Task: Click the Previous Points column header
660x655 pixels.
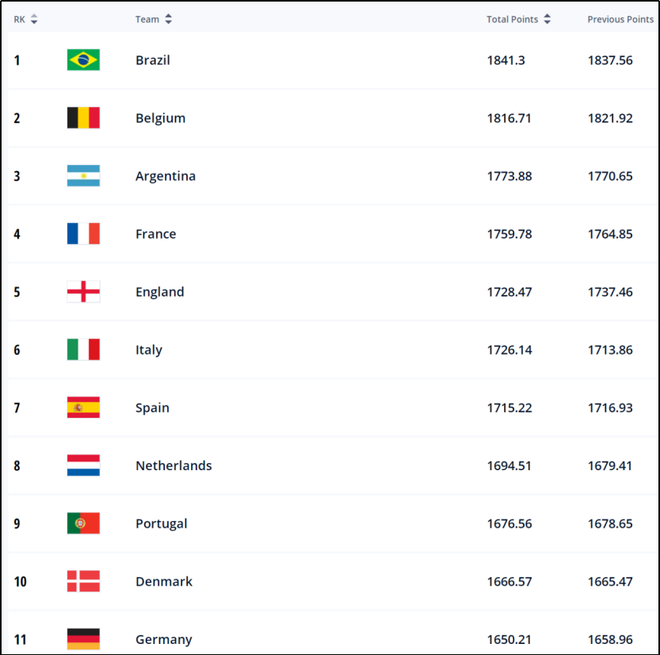Action: tap(620, 19)
